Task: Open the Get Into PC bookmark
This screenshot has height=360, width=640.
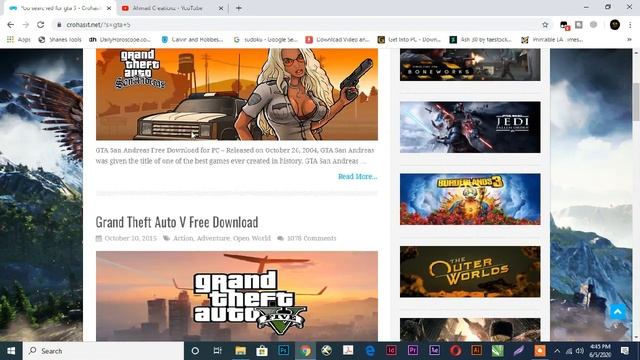Action: click(x=409, y=40)
